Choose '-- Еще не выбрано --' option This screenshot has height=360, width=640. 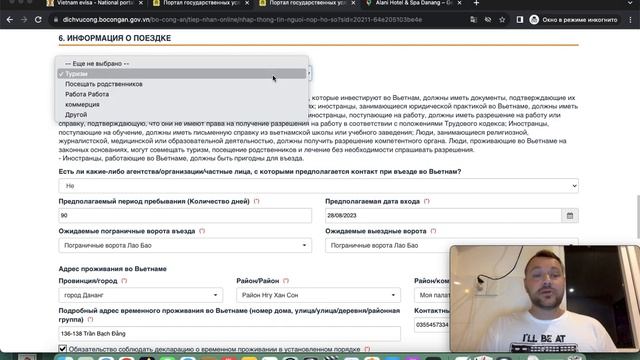click(182, 64)
